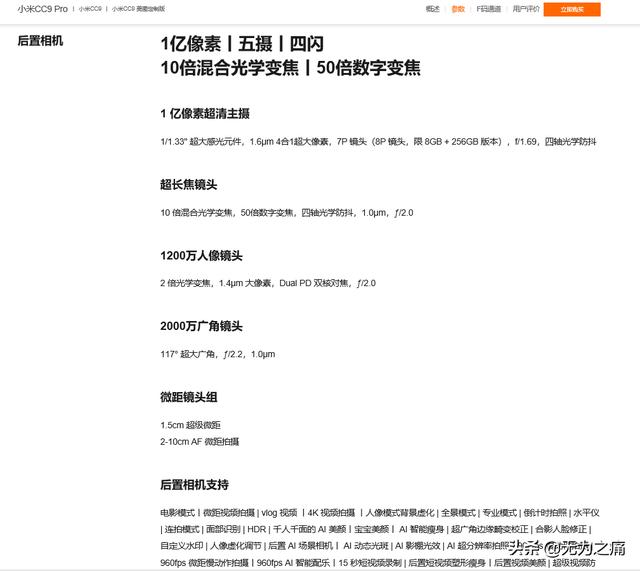This screenshot has height=571, width=640.
Task: Open the 小米CC9 美图定制版 link
Action: 138,9
